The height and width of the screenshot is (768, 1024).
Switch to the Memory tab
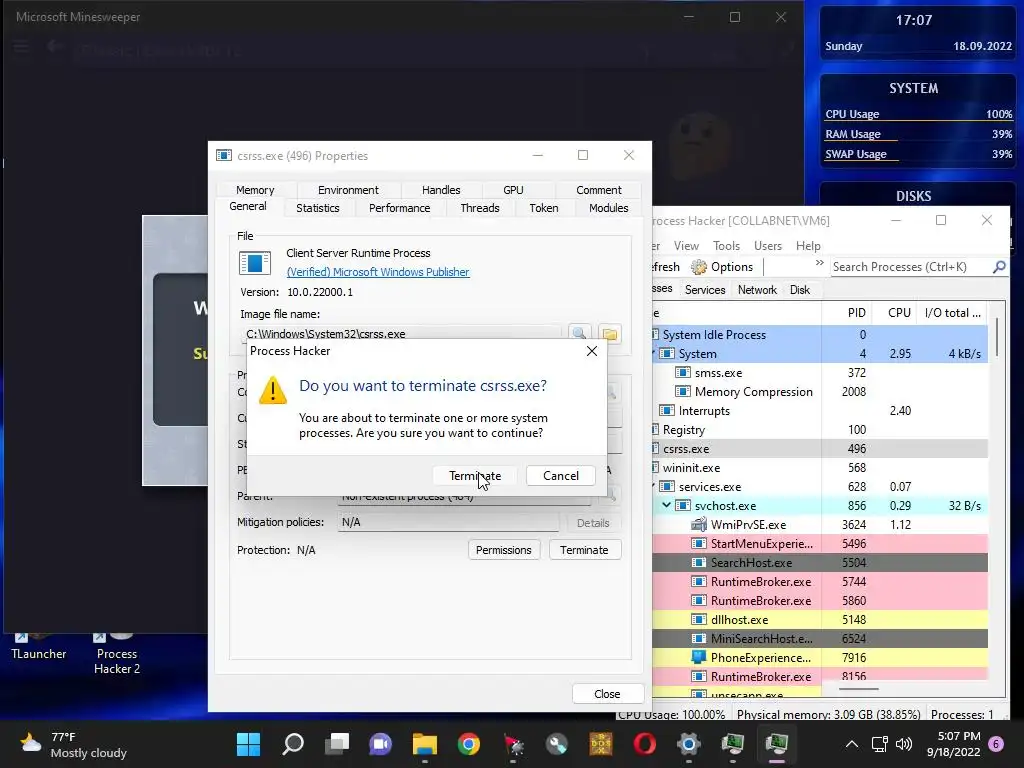coord(255,190)
